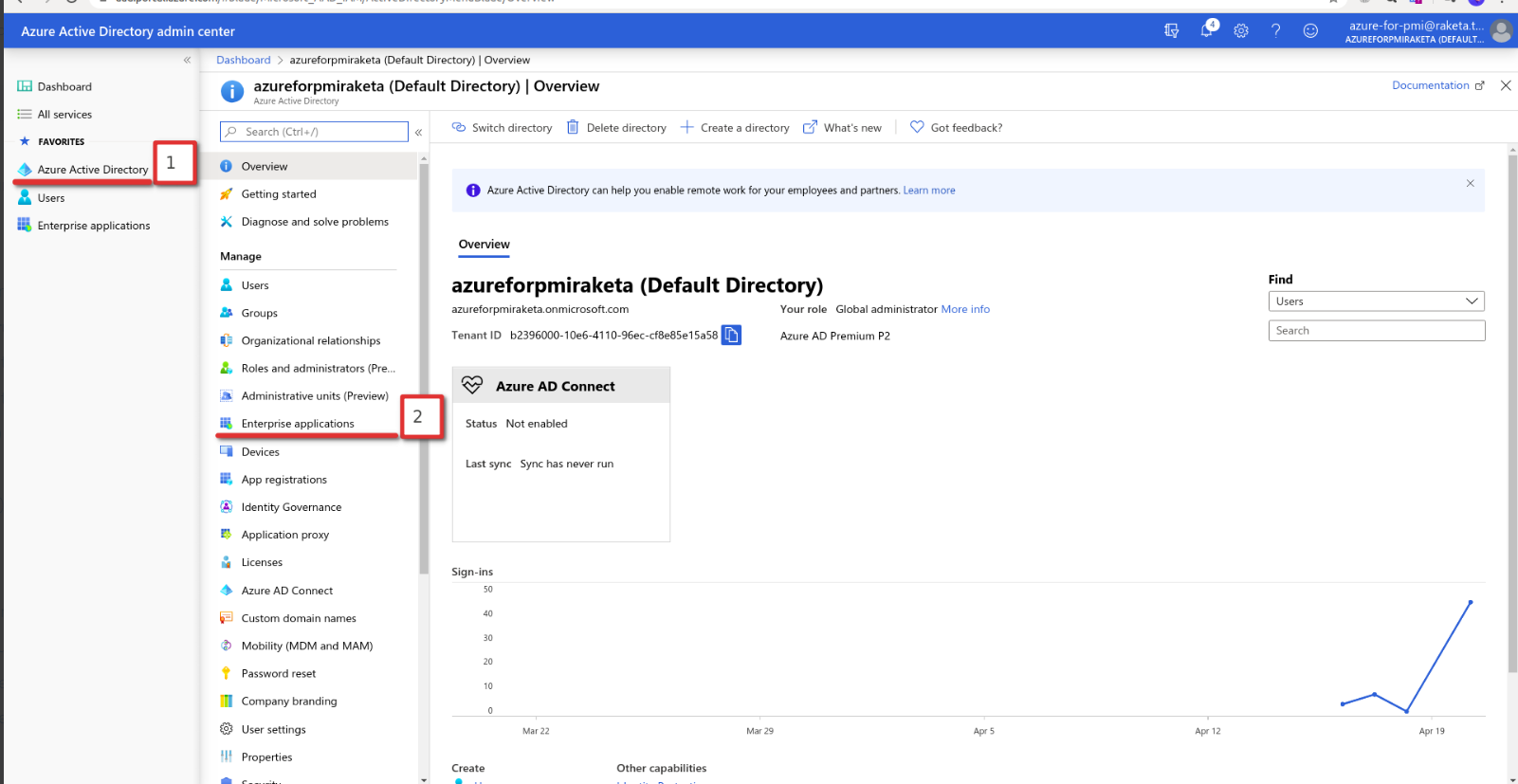The height and width of the screenshot is (784, 1518).
Task: Dismiss the remote work info banner
Action: [x=1471, y=183]
